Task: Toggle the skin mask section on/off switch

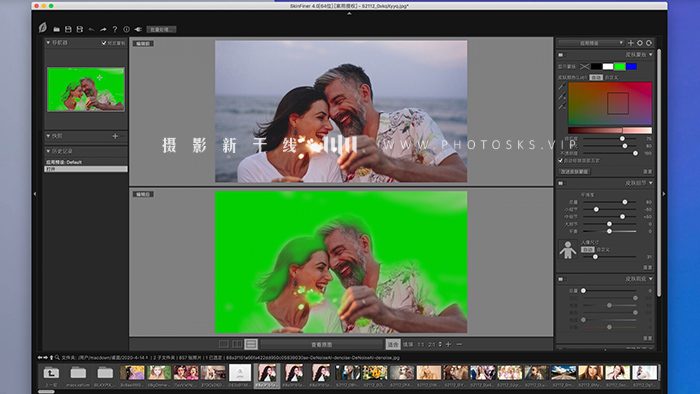Action: pyautogui.click(x=561, y=55)
